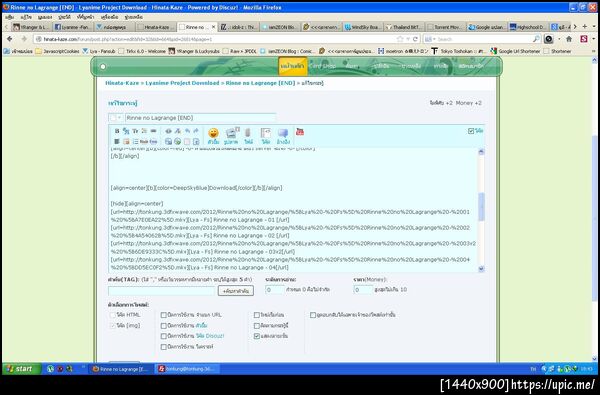
Task: Switch to the 'Highschool D...' tab
Action: [x=528, y=27]
